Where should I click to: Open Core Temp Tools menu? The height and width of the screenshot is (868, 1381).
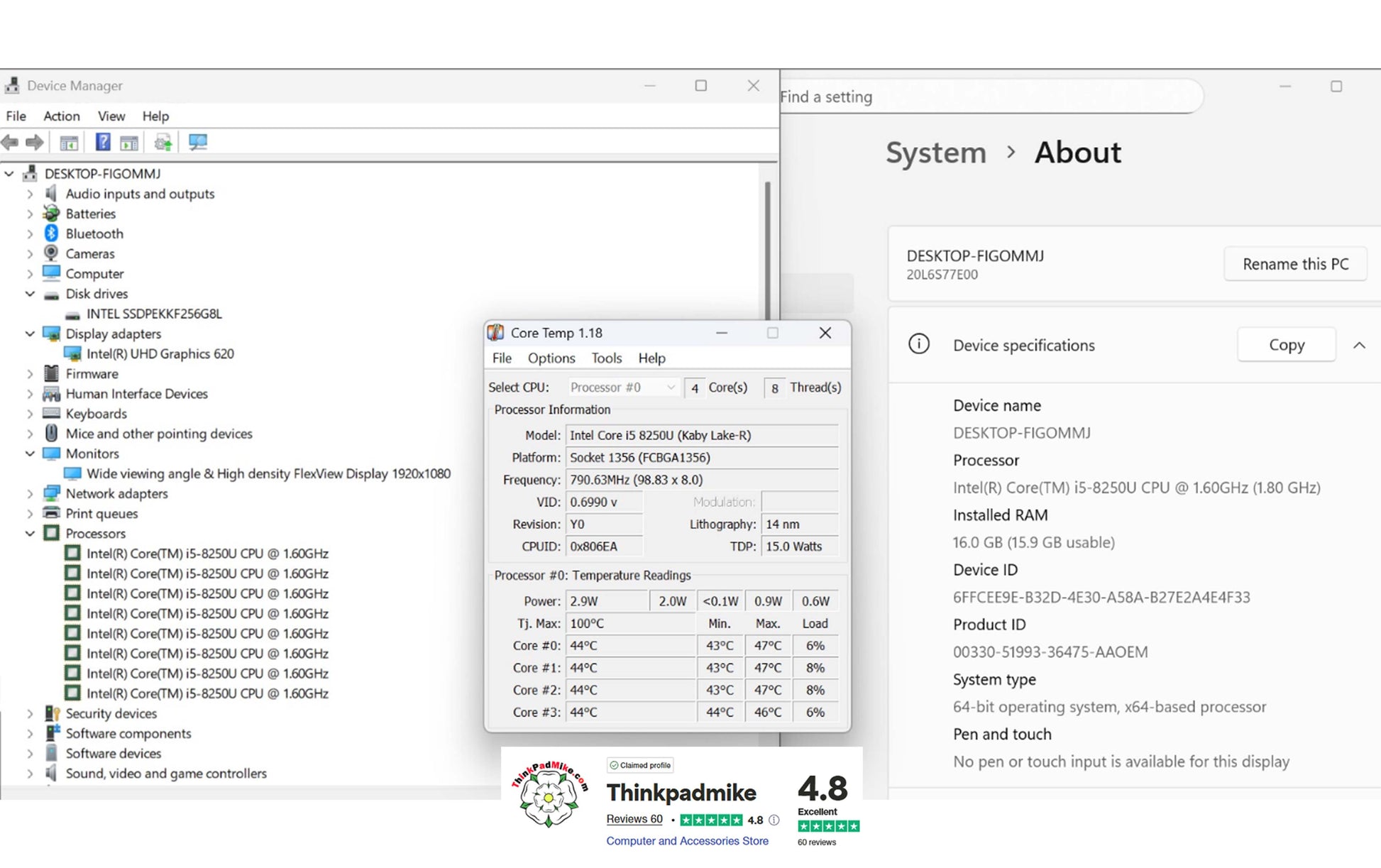(607, 358)
